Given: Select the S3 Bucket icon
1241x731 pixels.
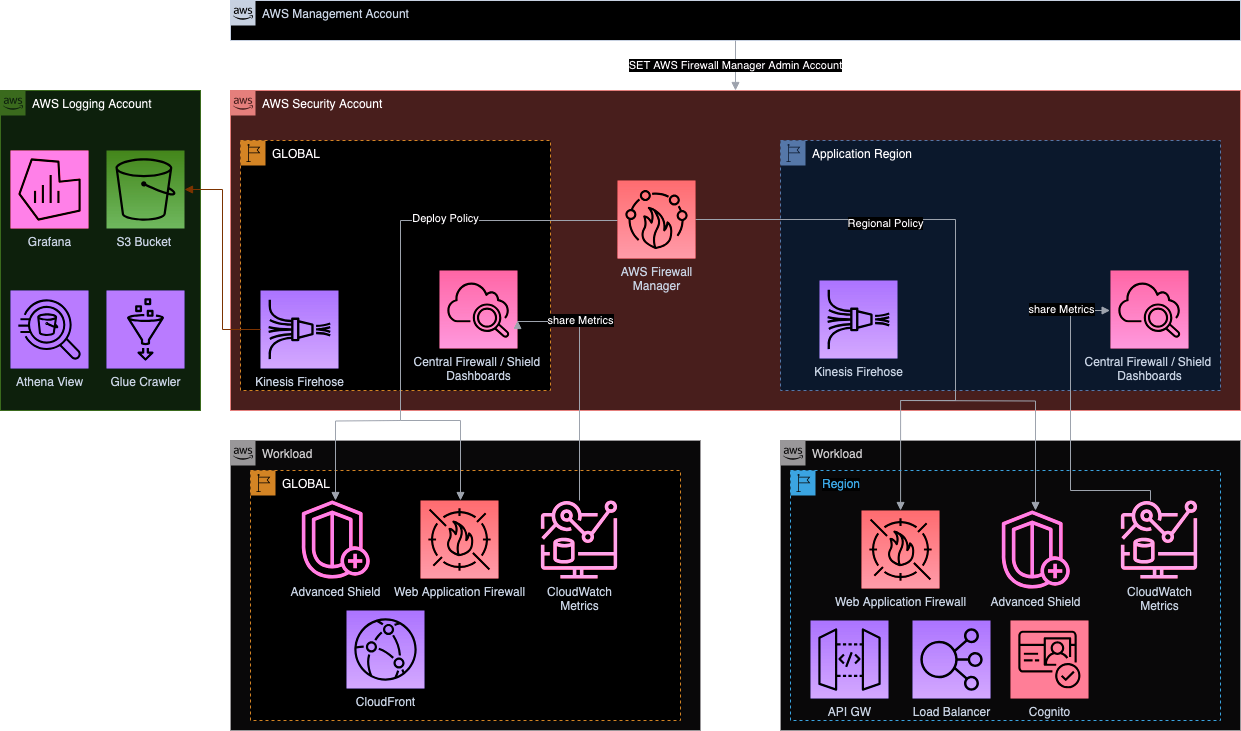Looking at the screenshot, I should click(x=146, y=190).
